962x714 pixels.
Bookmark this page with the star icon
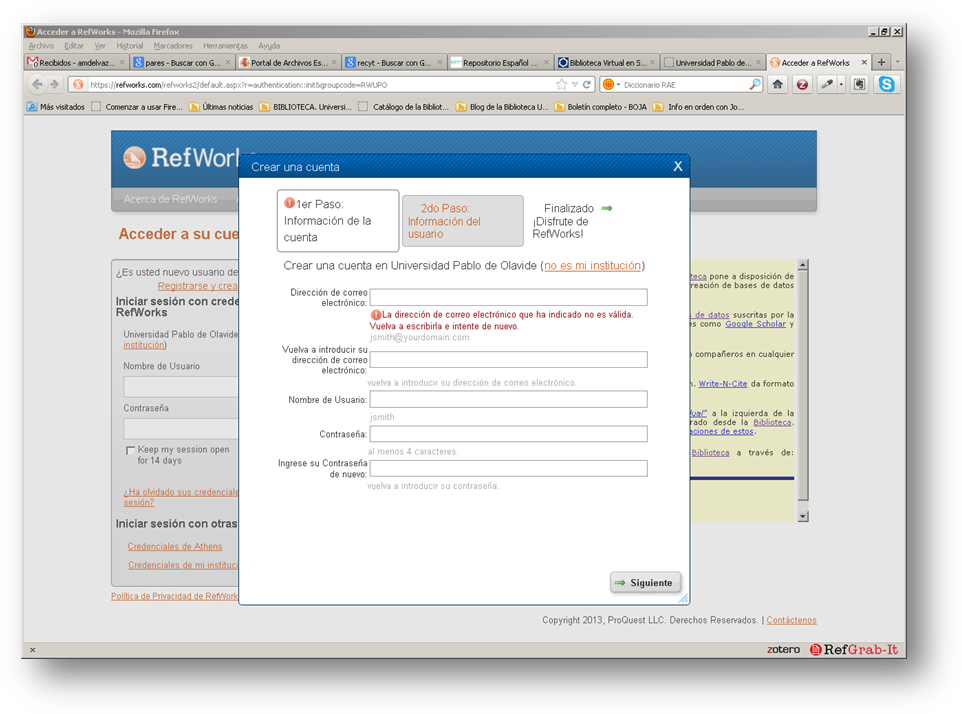(x=561, y=85)
